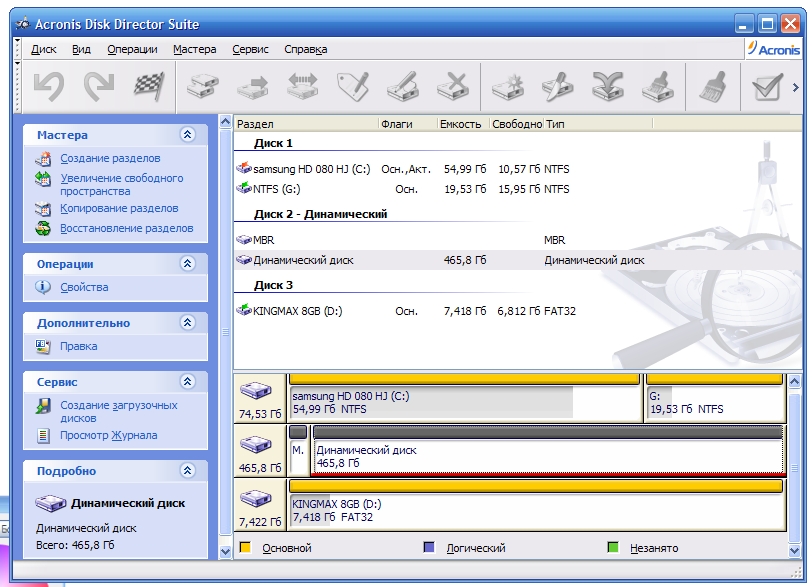
Task: Open the Справка menu
Action: (x=306, y=49)
